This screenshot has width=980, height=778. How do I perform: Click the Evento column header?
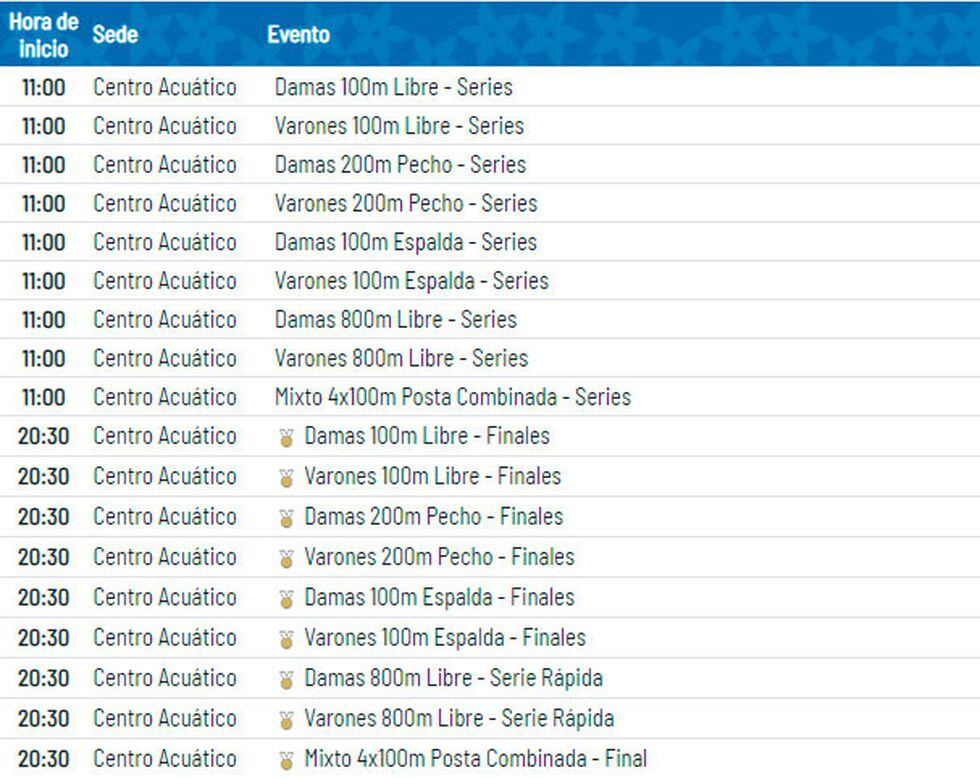298,34
